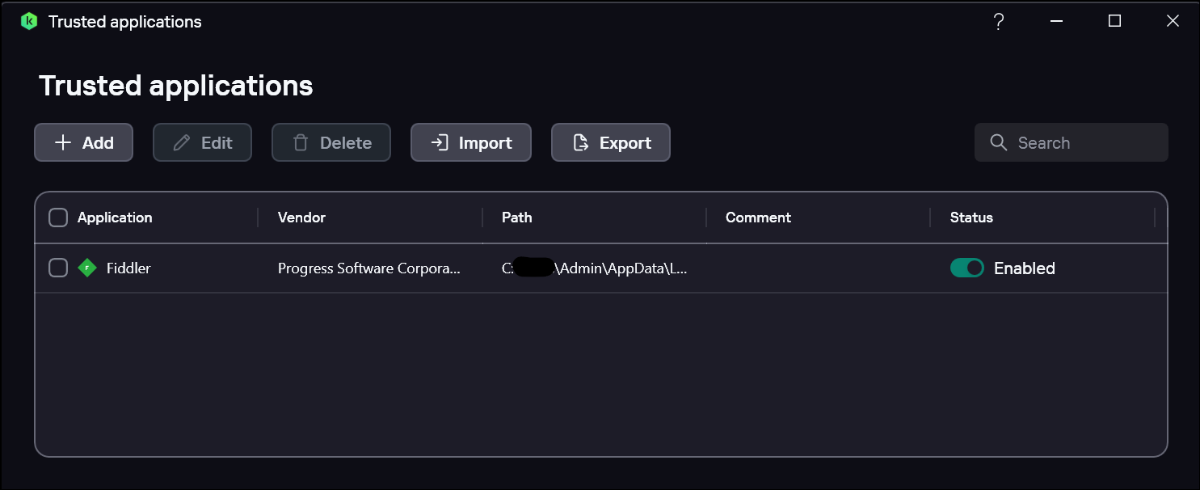The height and width of the screenshot is (490, 1200).
Task: Click the plus icon on Add
Action: (x=63, y=143)
